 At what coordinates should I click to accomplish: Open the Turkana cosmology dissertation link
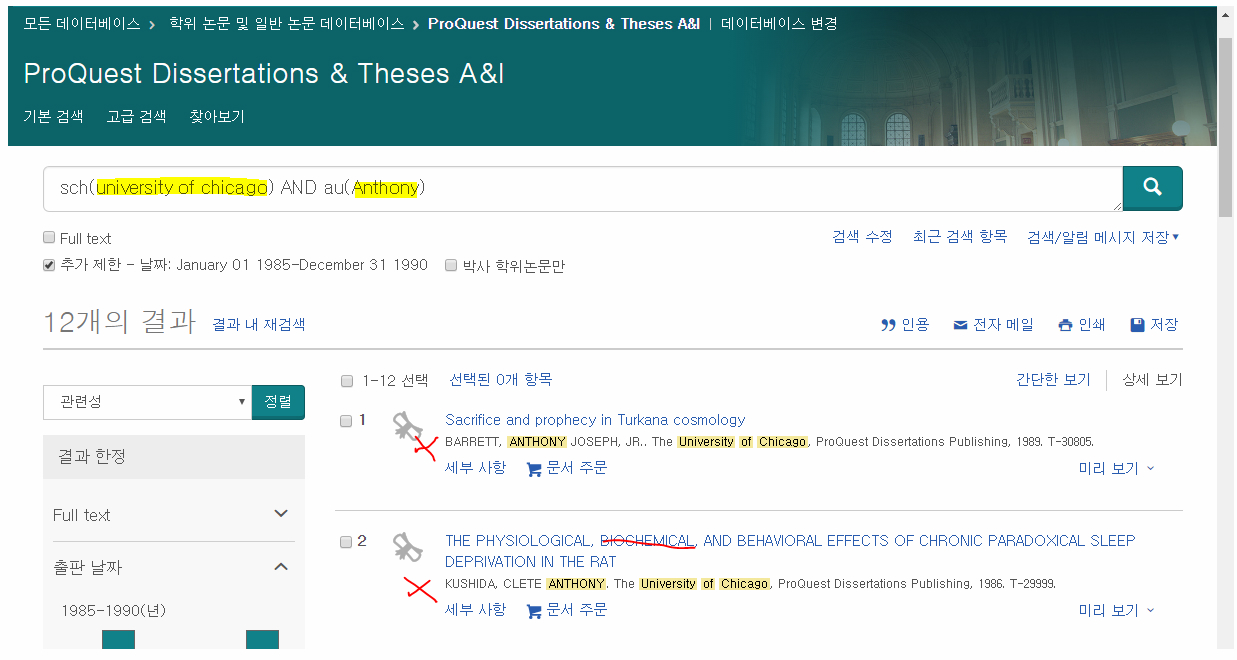[595, 419]
